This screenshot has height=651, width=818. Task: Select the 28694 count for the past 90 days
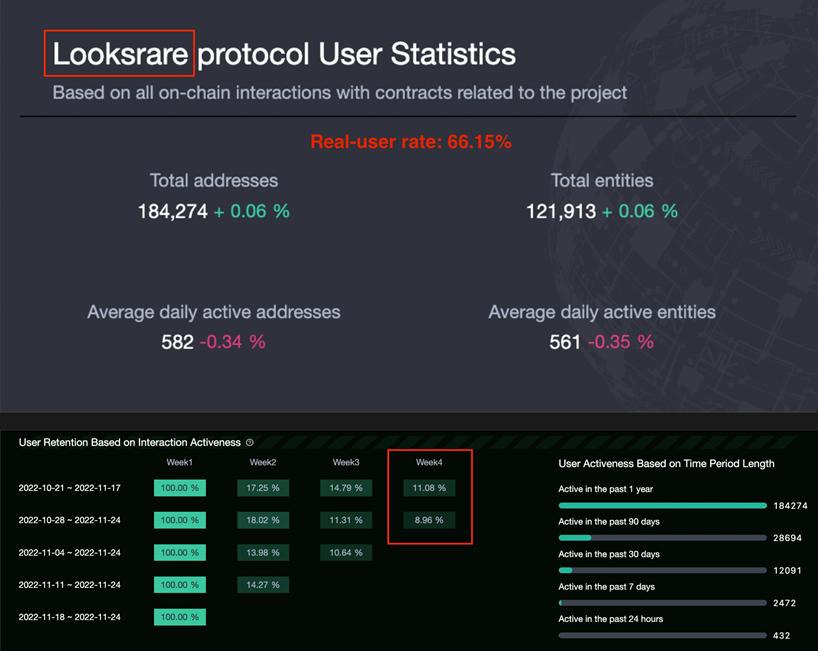[x=787, y=538]
